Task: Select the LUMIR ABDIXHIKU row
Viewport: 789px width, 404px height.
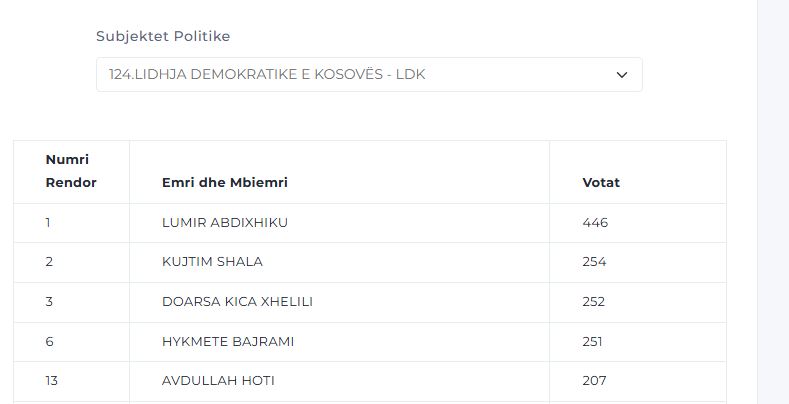Action: (x=225, y=223)
